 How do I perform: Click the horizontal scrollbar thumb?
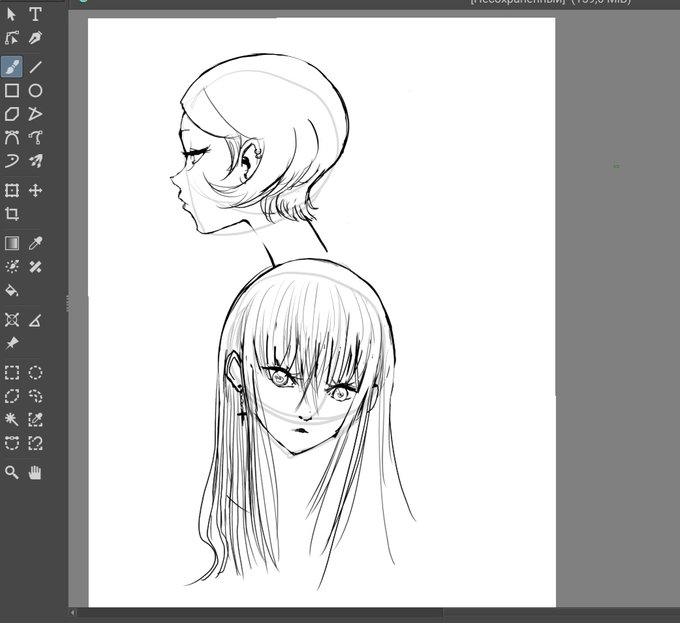[260, 613]
